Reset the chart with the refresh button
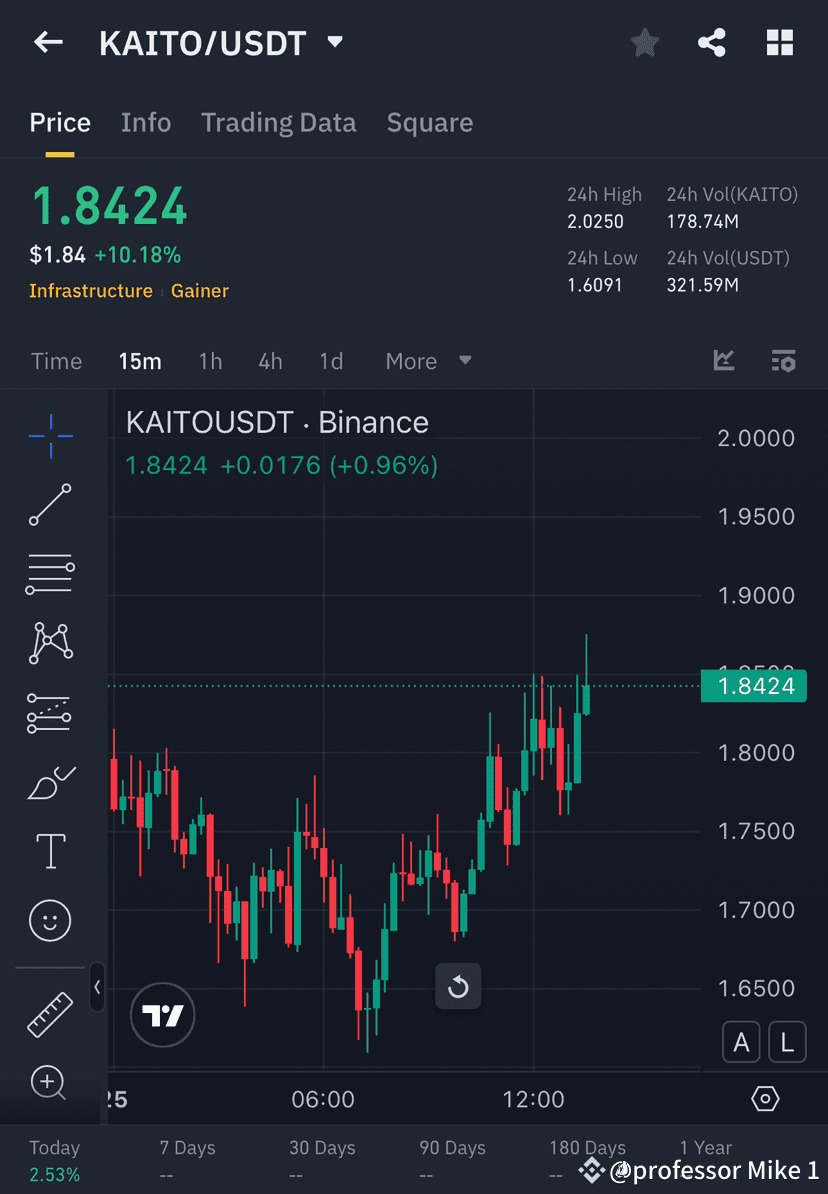The height and width of the screenshot is (1194, 828). coord(458,986)
